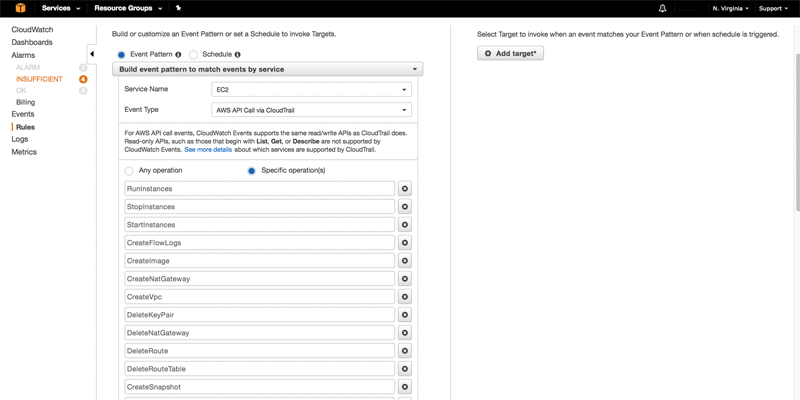Screen dimensions: 800x400
Task: Remove the DeleteNatGateway operation
Action: (405, 333)
